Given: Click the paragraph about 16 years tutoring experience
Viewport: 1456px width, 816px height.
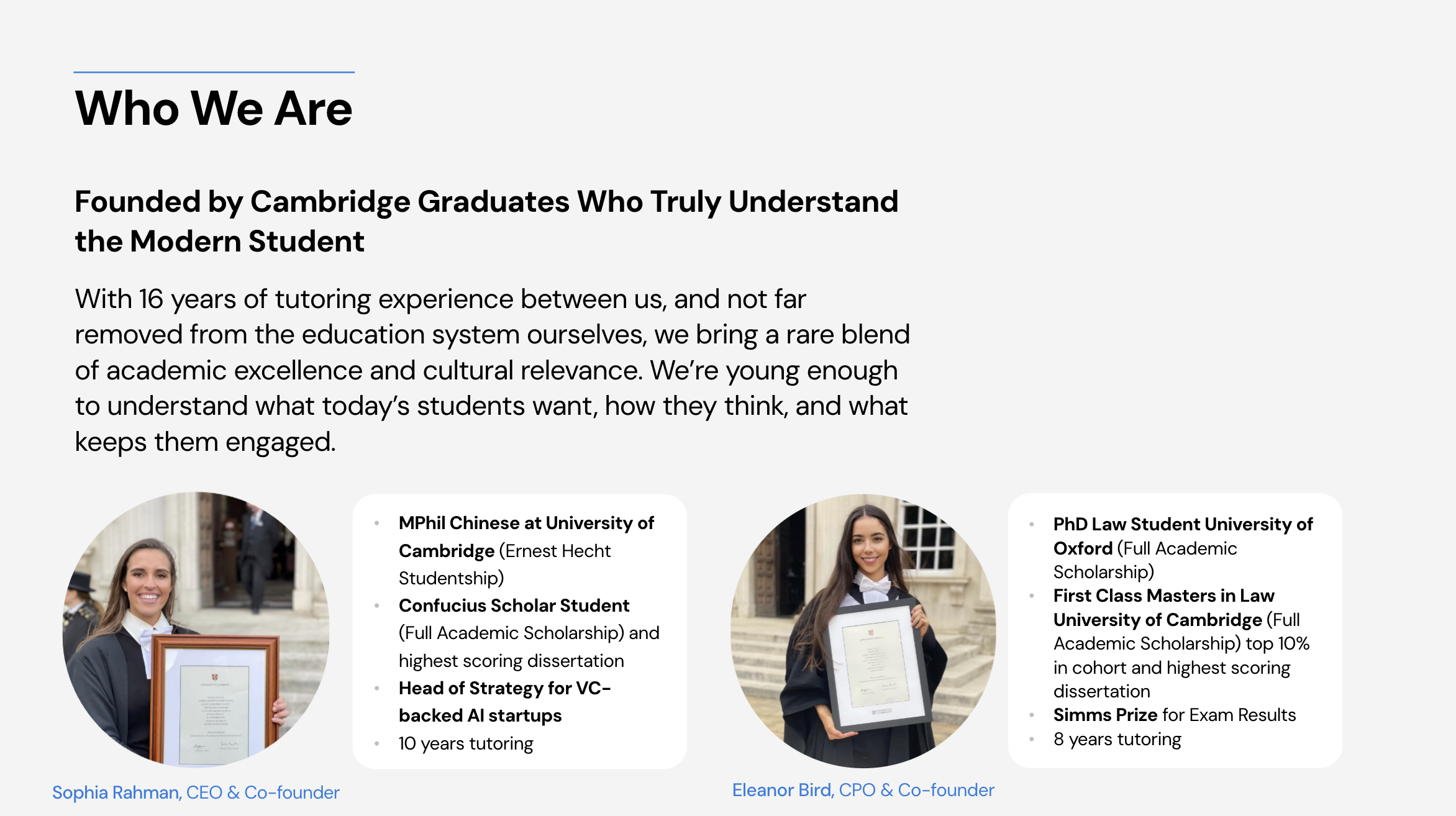Looking at the screenshot, I should [x=492, y=371].
